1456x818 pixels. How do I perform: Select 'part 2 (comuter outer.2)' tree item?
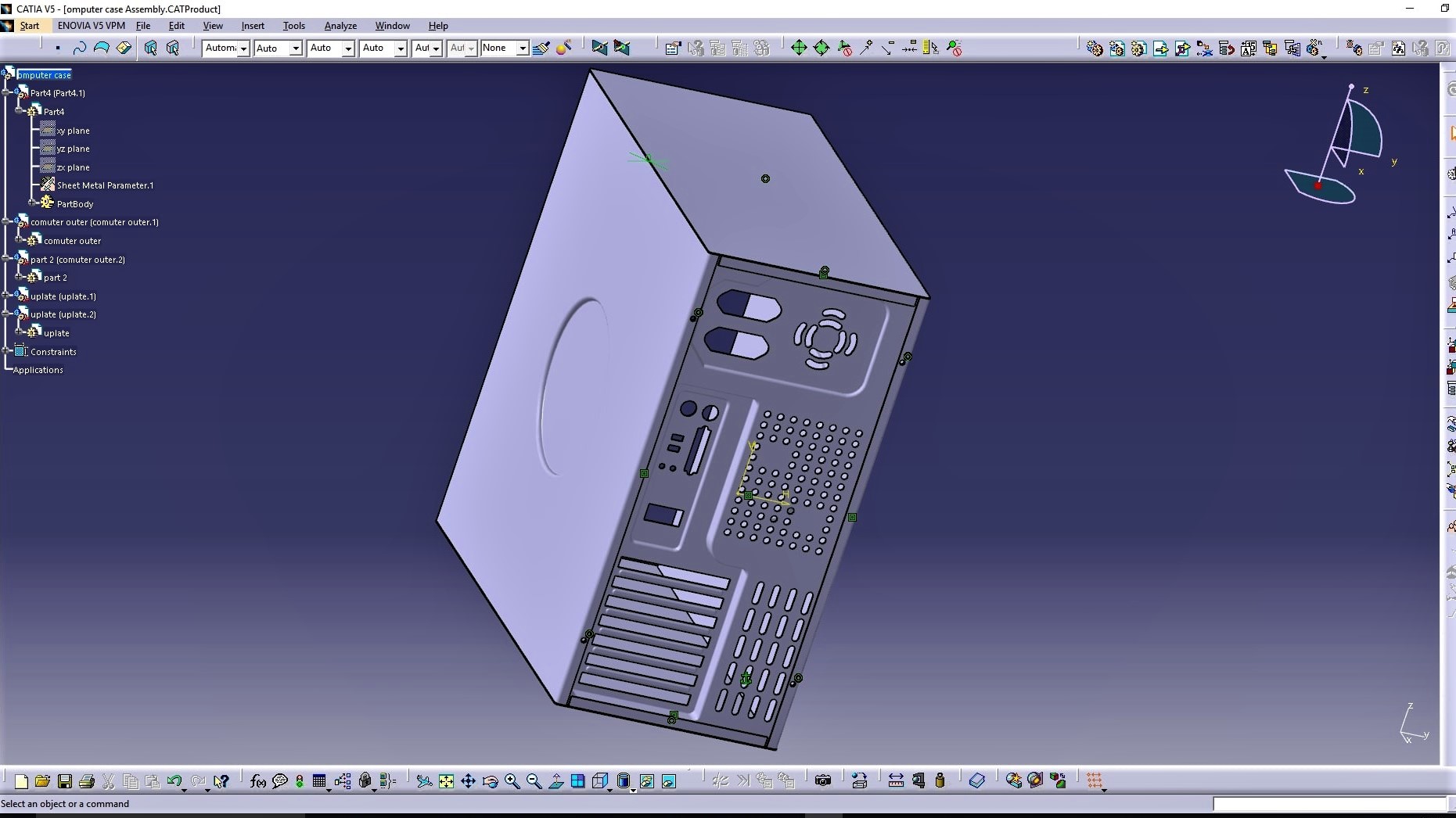77,260
